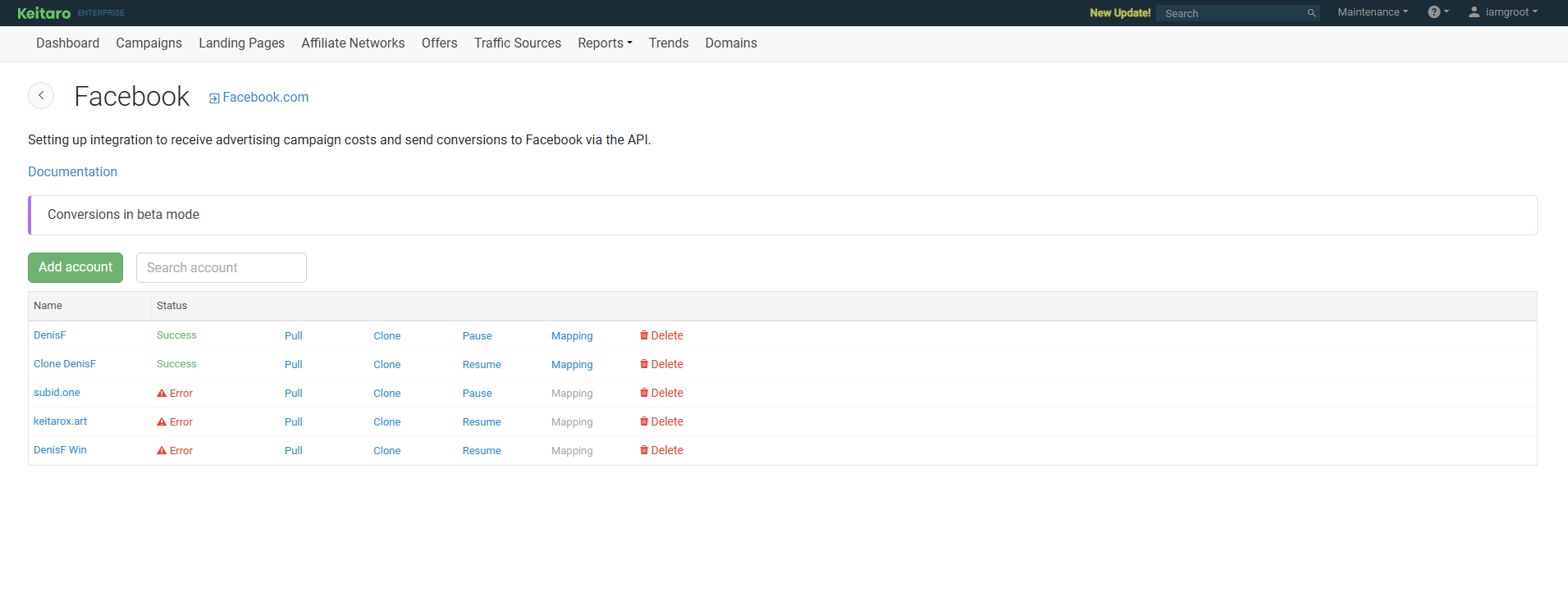Screen dimensions: 1568x592
Task: Open Landing Pages
Action: pos(241,43)
